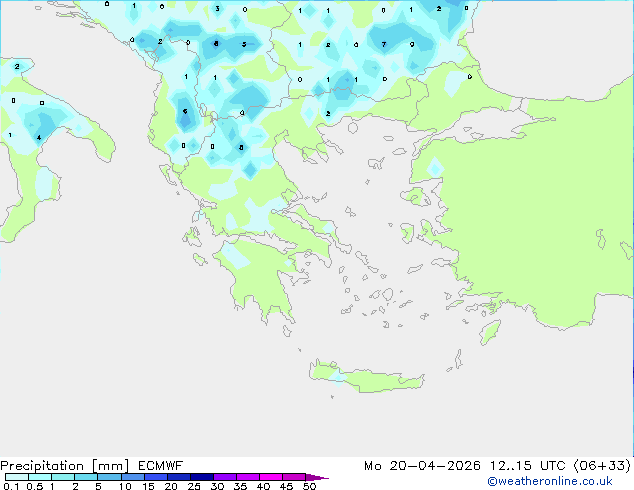This screenshot has width=634, height=490.
Task: Click the 1–2 mm legend color box
Action: click(x=63, y=477)
